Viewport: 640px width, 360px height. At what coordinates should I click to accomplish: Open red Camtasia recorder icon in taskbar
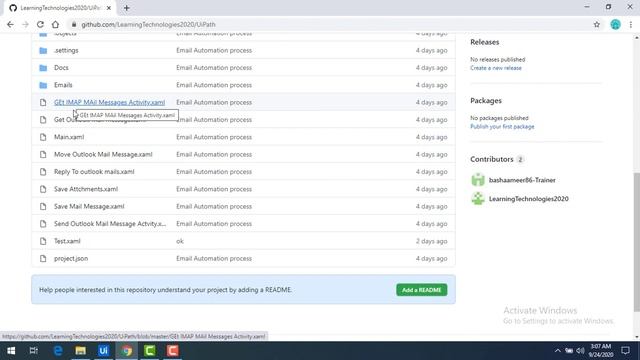tap(172, 351)
